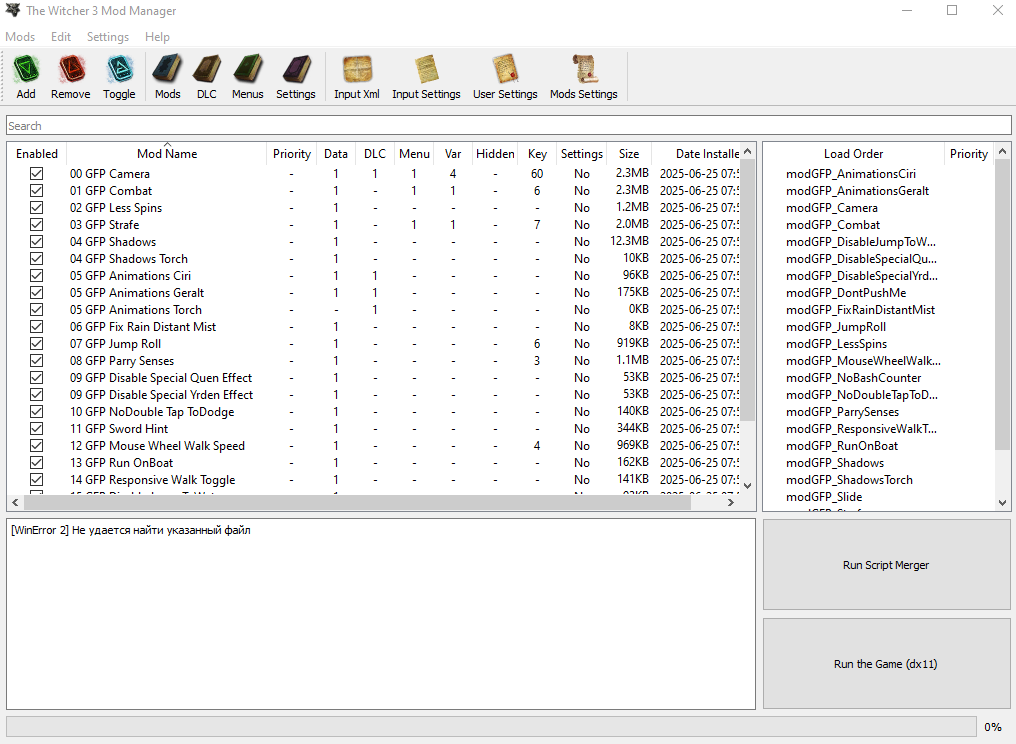Select the 04 GFP Shadows row
Image resolution: width=1016 pixels, height=744 pixels.
373,242
